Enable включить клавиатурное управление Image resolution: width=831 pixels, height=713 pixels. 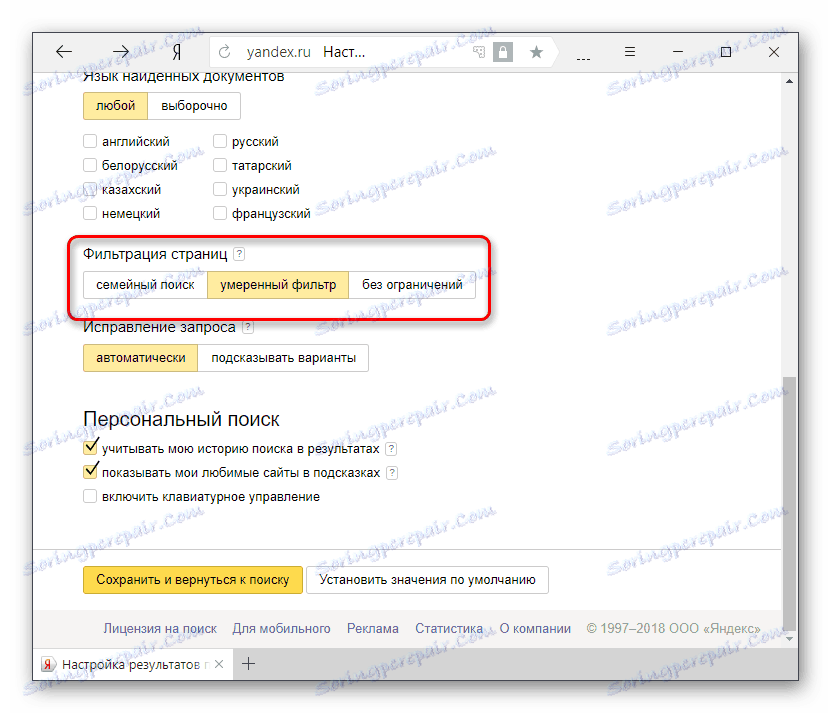click(x=89, y=495)
